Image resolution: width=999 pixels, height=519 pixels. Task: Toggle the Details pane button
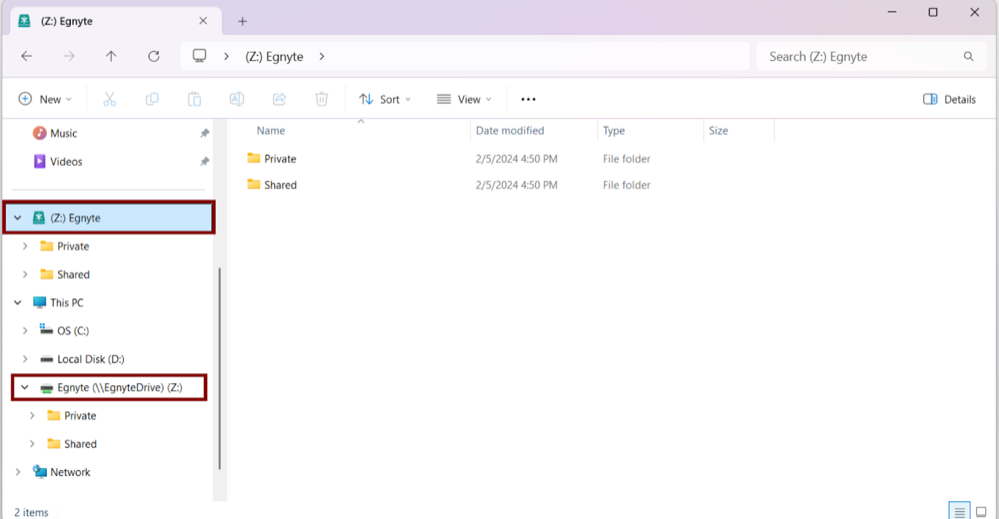pos(949,99)
